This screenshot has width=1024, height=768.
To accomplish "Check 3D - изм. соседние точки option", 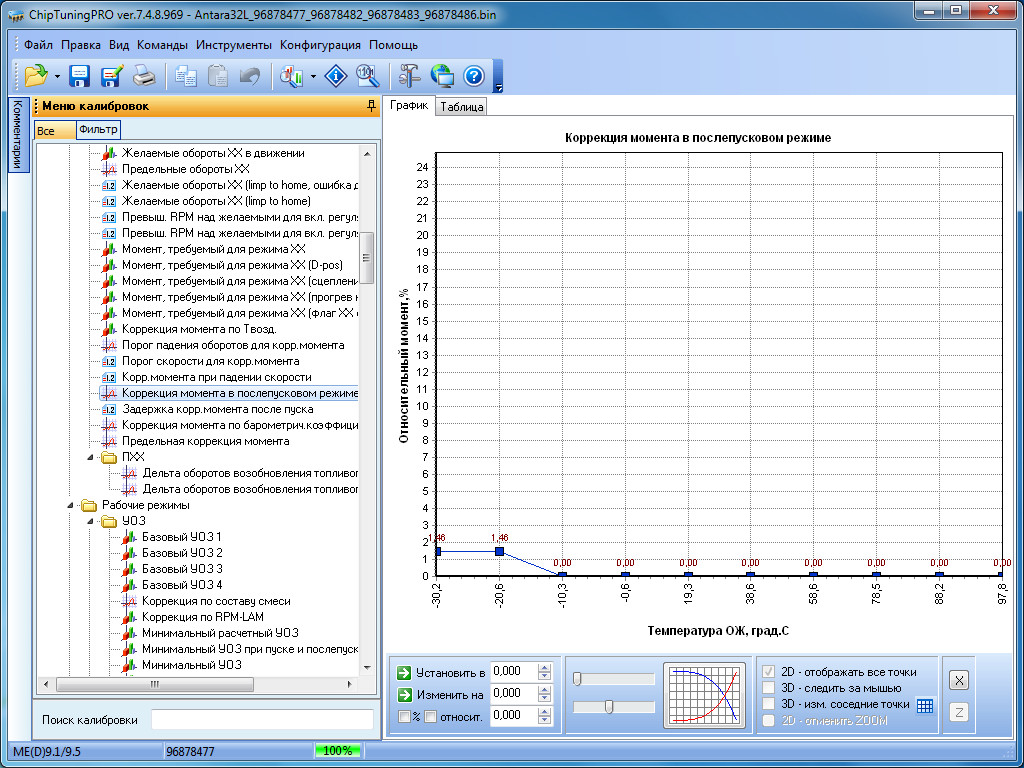I will 768,704.
